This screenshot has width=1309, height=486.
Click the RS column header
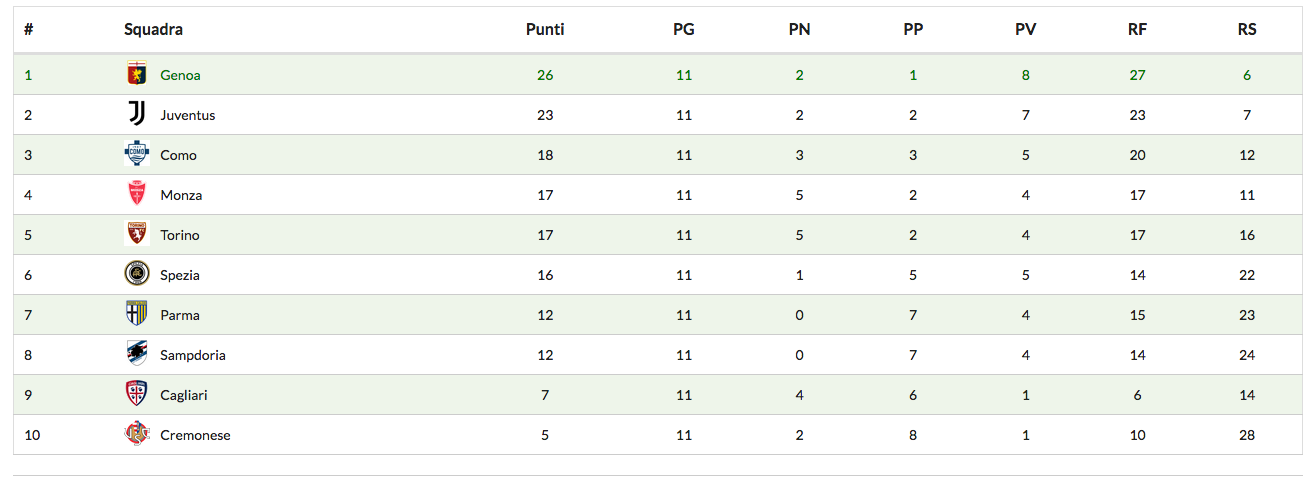click(x=1246, y=29)
